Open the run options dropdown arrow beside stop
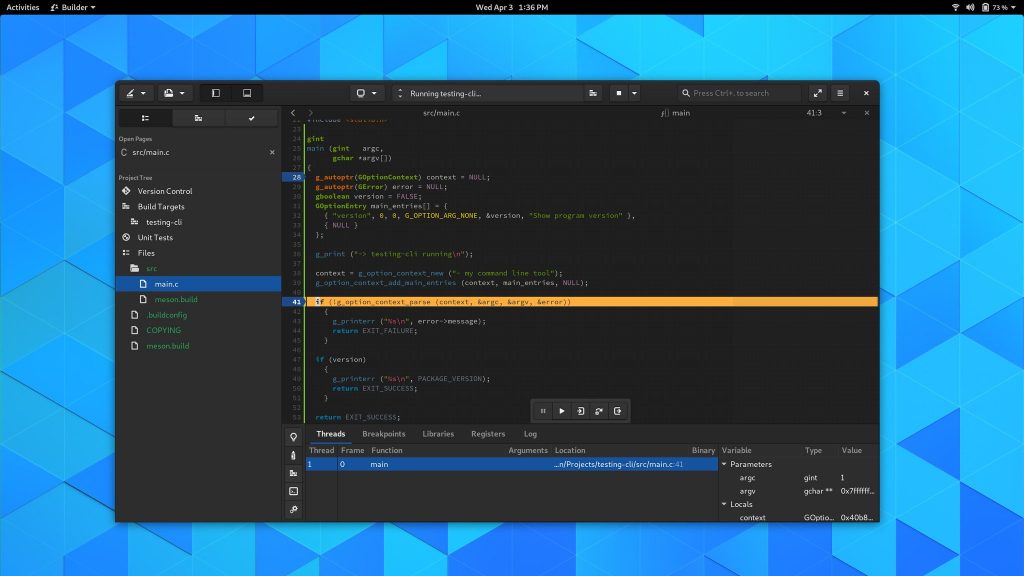1024x576 pixels. (x=634, y=93)
